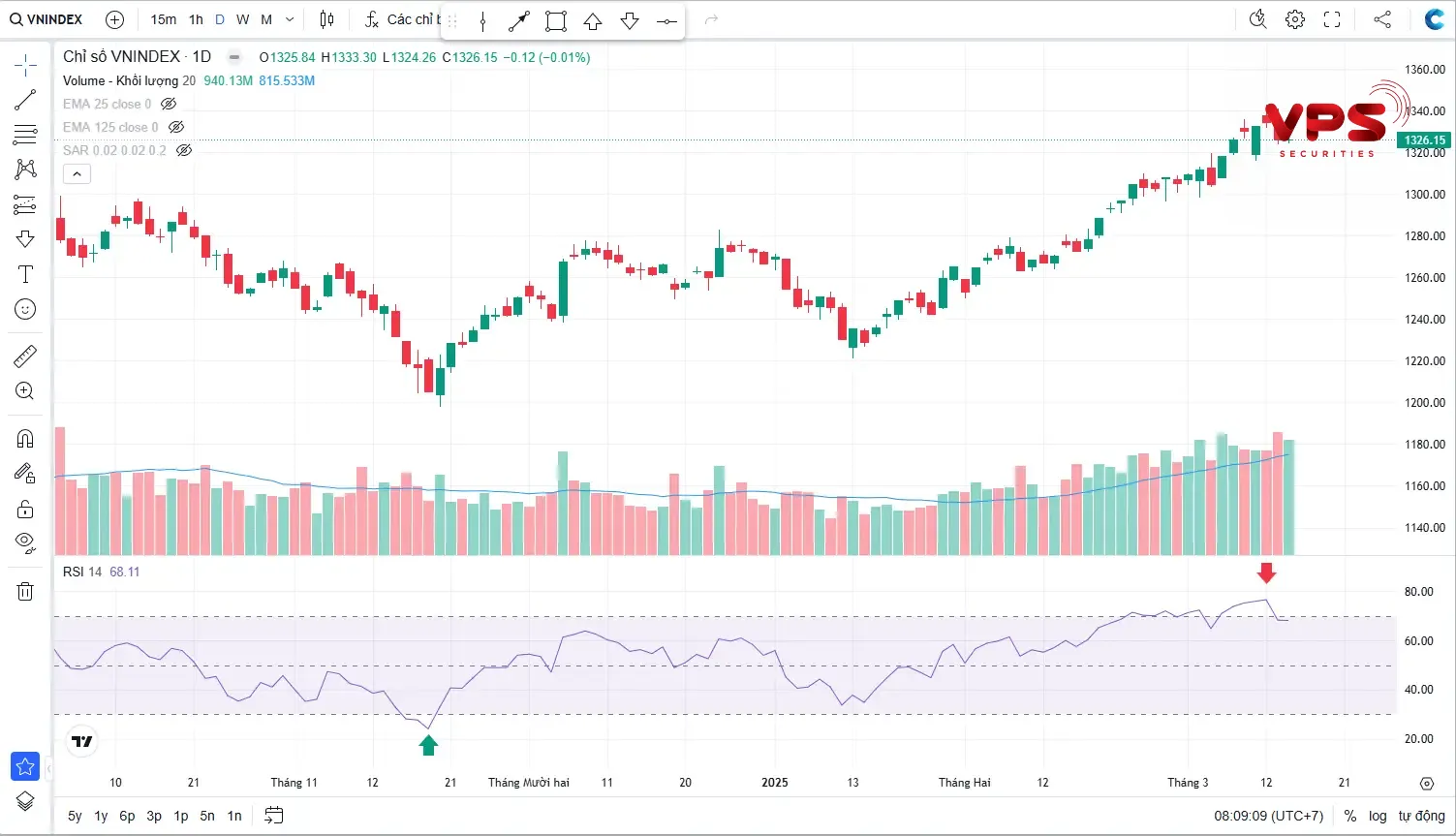Open chart settings gear icon

coord(1294,19)
